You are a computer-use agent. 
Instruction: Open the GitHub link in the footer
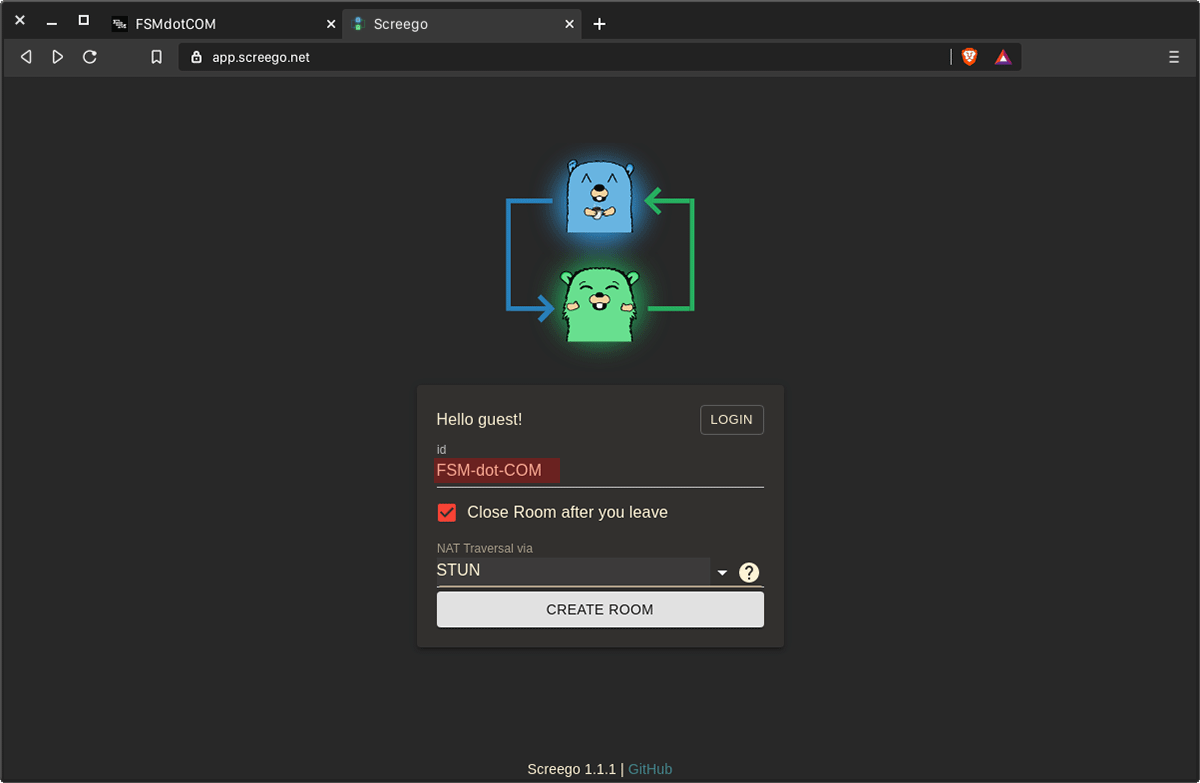650,769
